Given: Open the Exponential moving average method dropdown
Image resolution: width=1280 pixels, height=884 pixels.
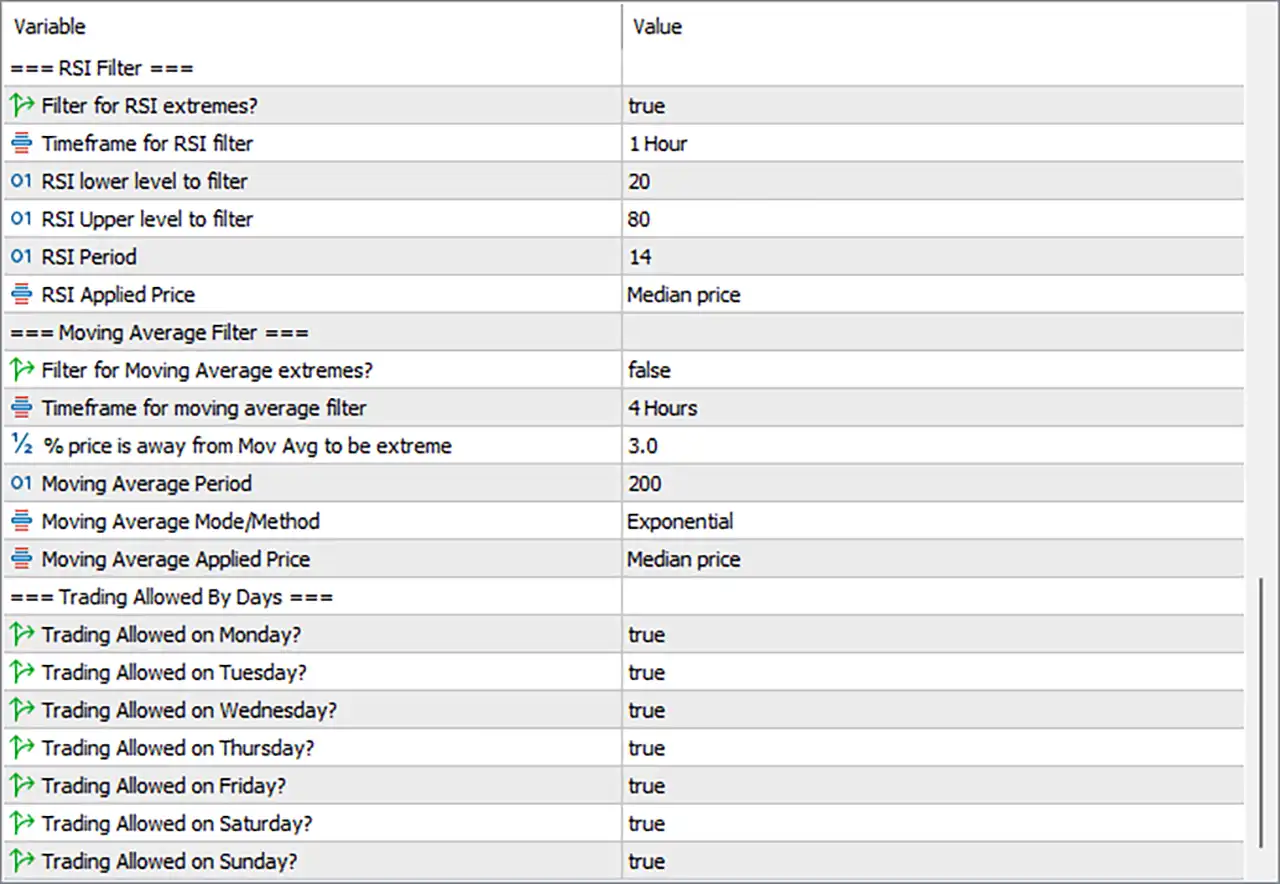Looking at the screenshot, I should [x=933, y=521].
